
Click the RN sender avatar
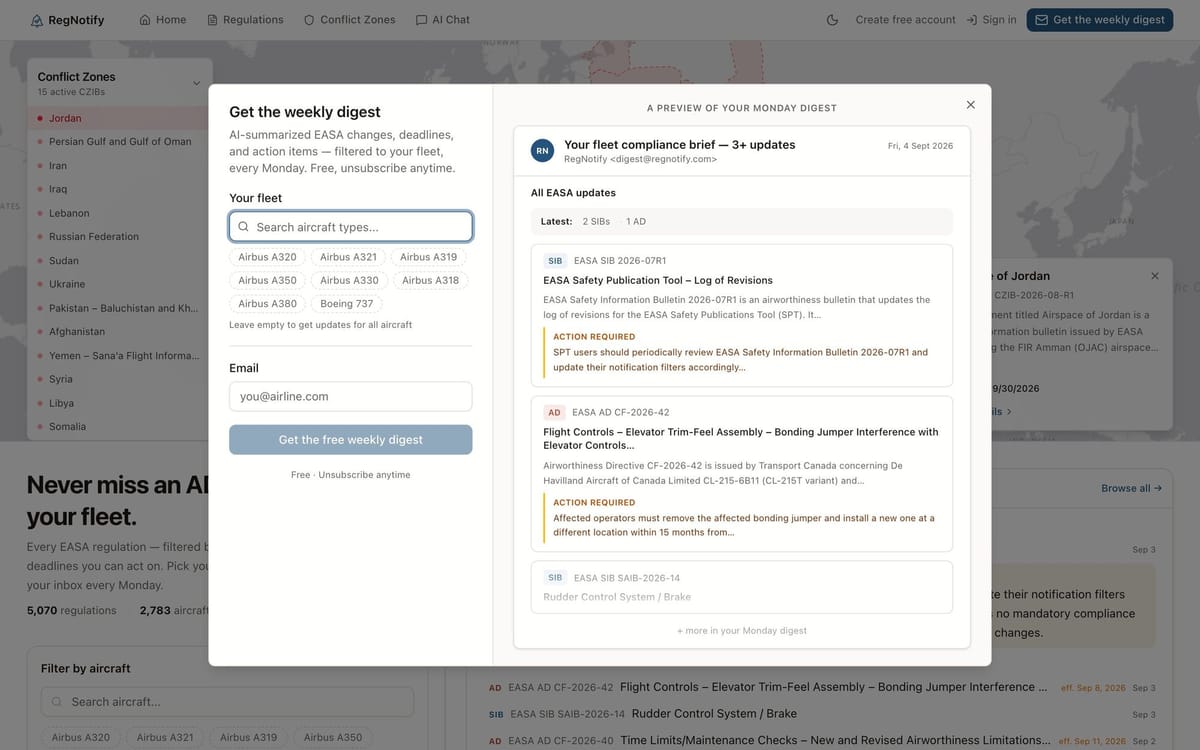pos(542,151)
